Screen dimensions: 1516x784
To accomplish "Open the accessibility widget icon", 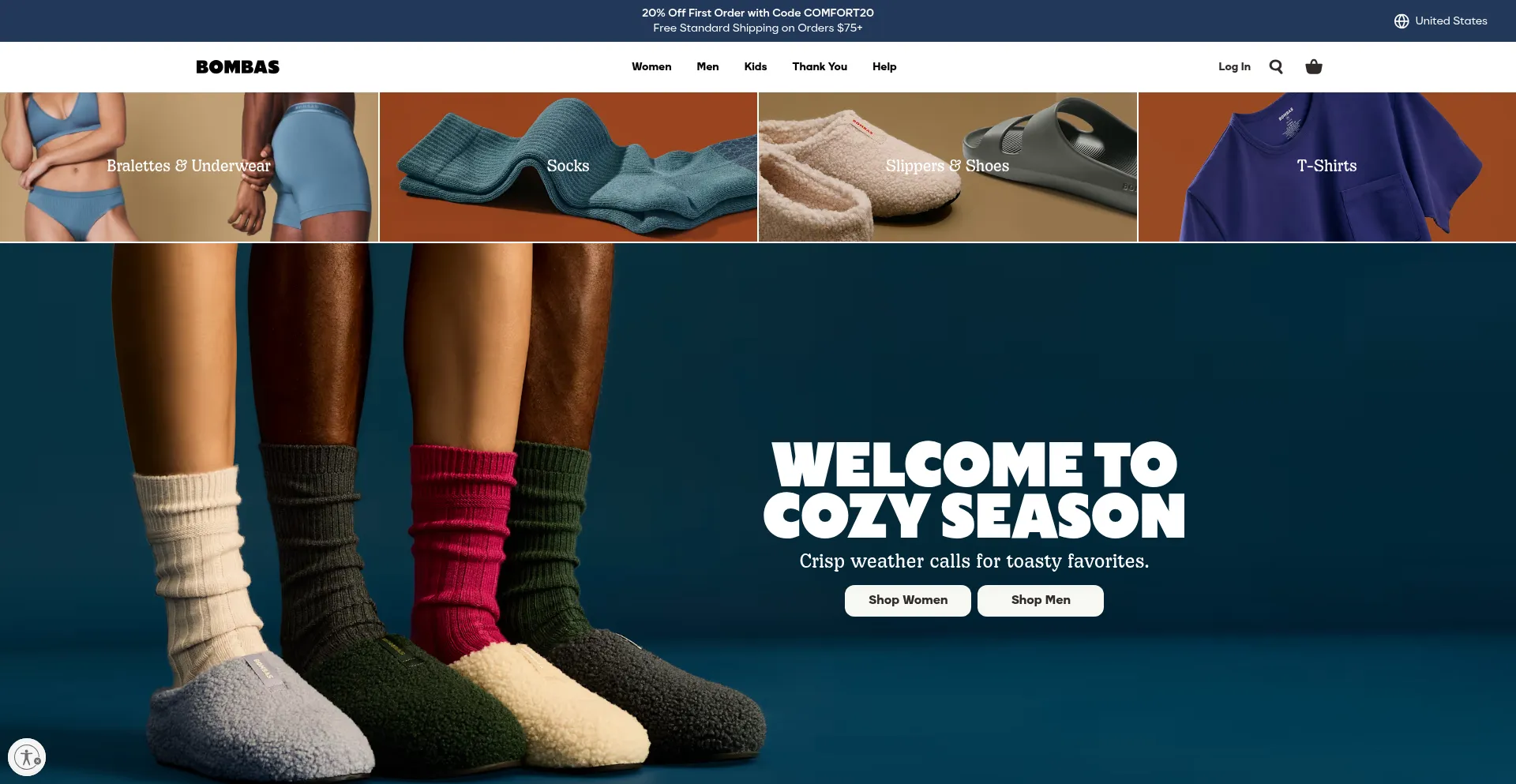I will click(x=27, y=757).
